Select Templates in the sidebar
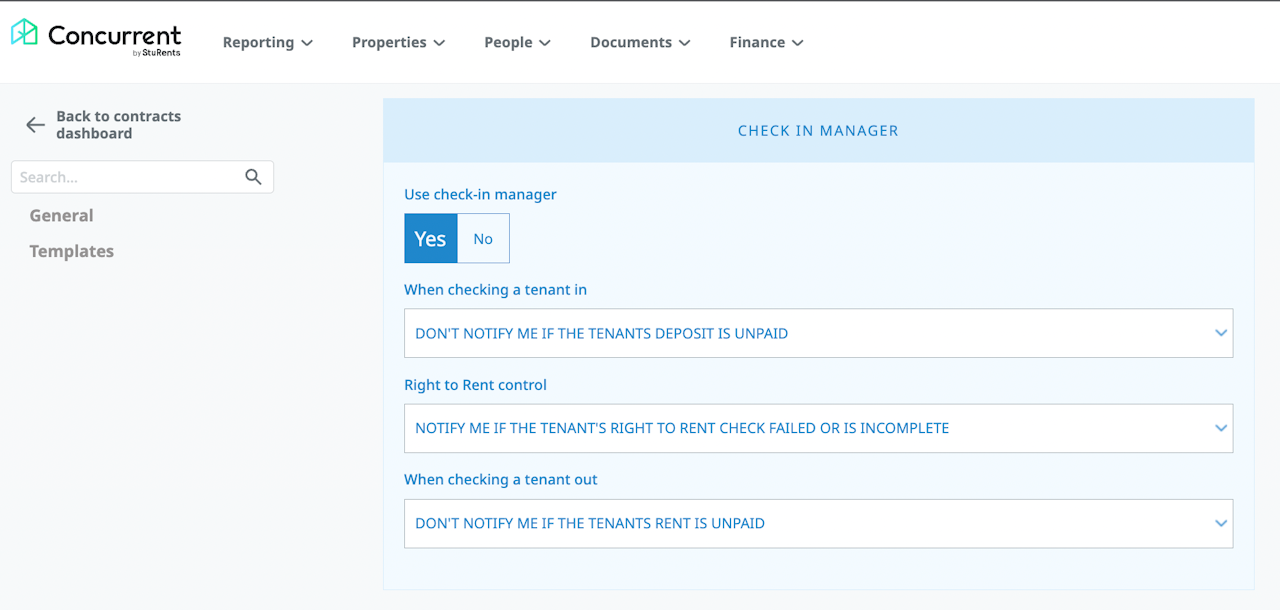The width and height of the screenshot is (1280, 610). pos(71,251)
